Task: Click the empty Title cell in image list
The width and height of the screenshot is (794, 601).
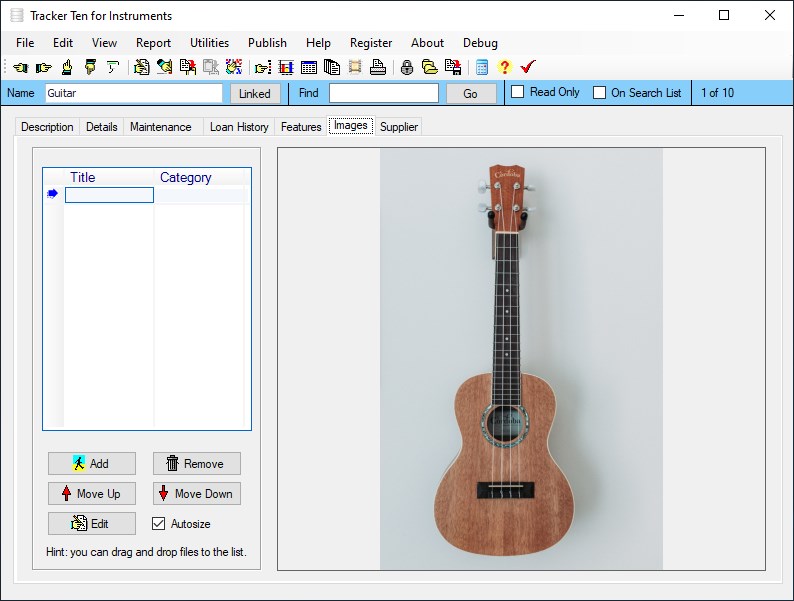Action: click(x=109, y=195)
